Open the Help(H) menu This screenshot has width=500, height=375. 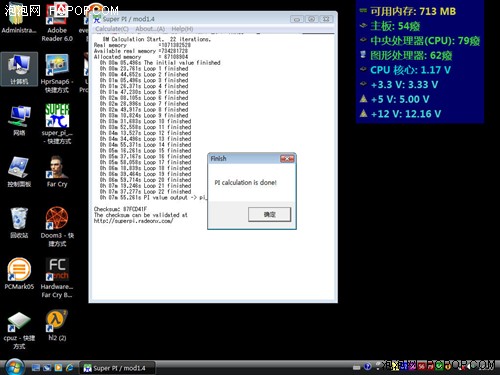coord(182,29)
